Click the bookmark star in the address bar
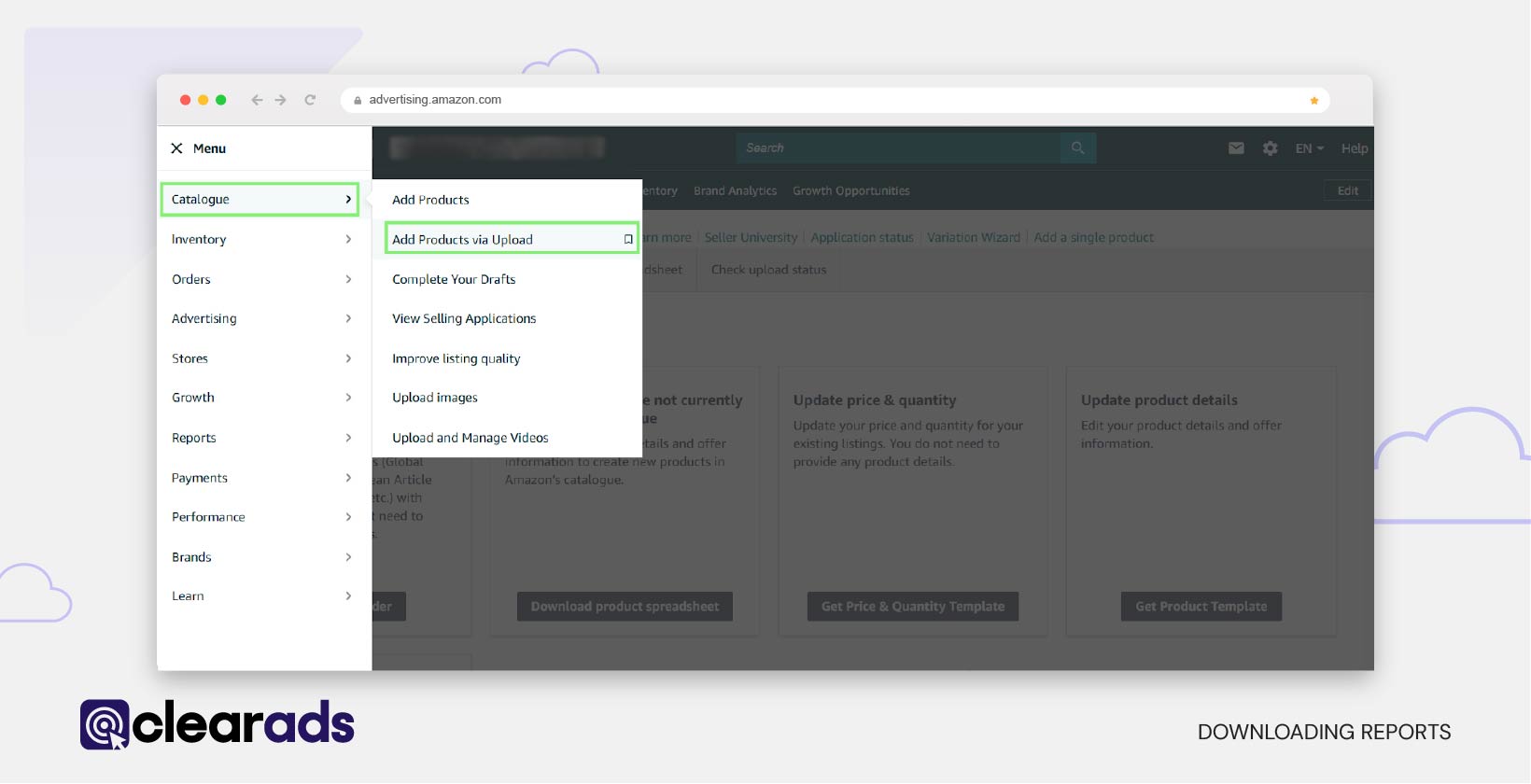Image resolution: width=1531 pixels, height=784 pixels. 1313,100
